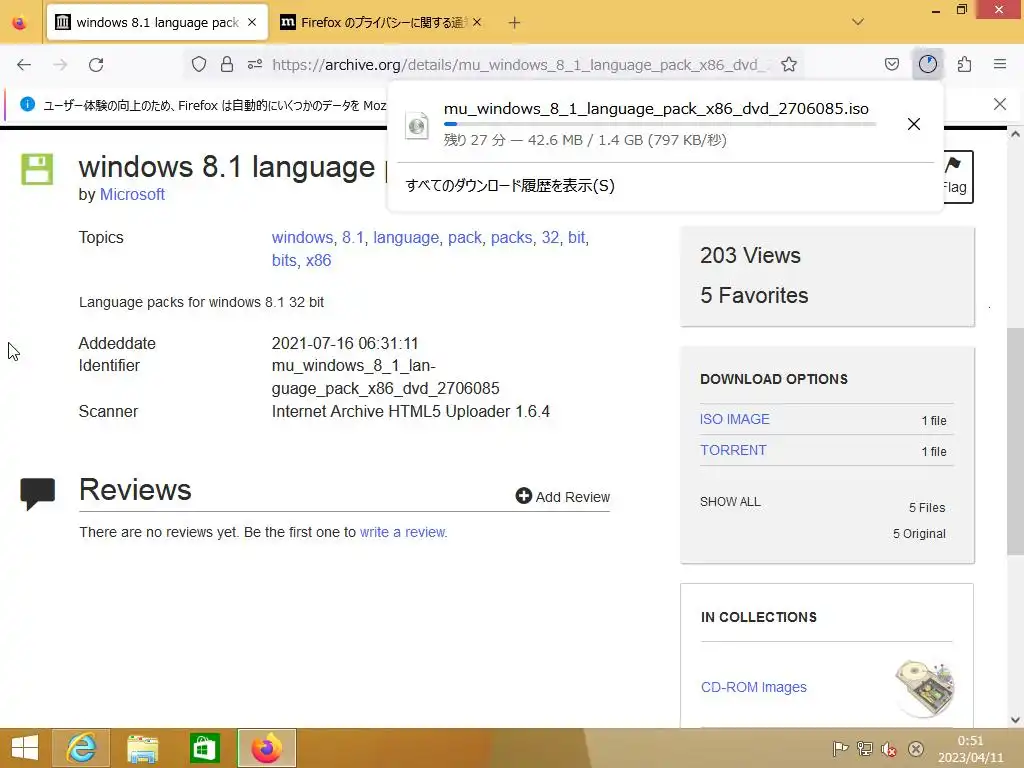The image size is (1024, 768).
Task: Open File Explorer from taskbar
Action: (142, 748)
